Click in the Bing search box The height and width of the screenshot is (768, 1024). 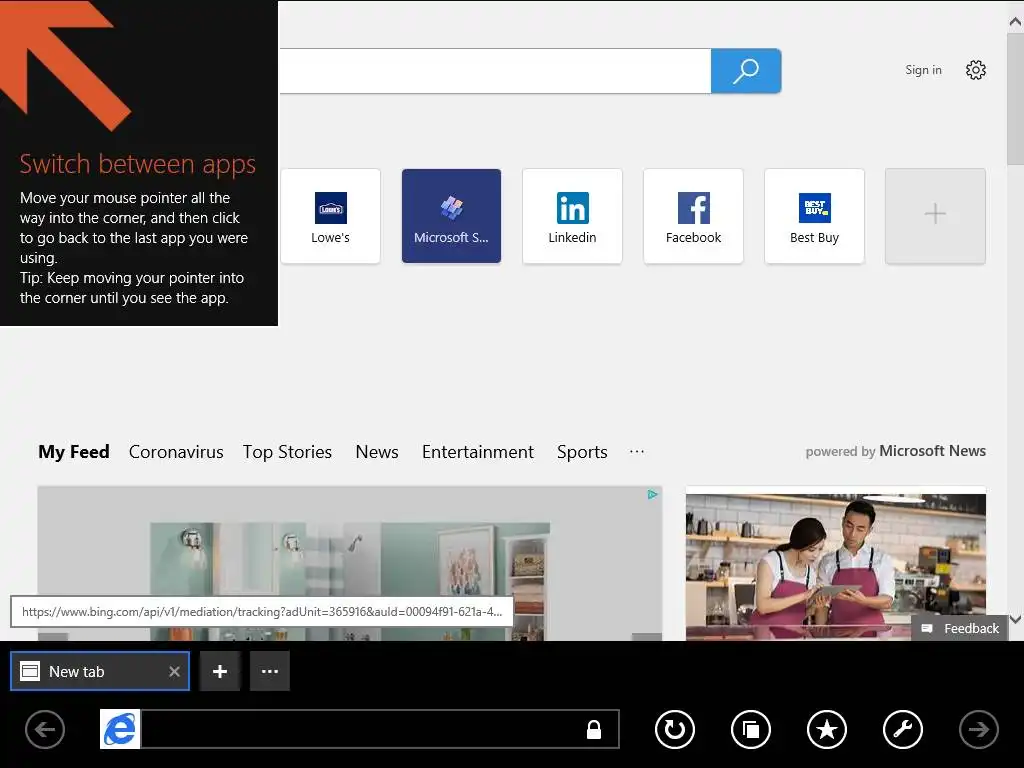(x=495, y=71)
